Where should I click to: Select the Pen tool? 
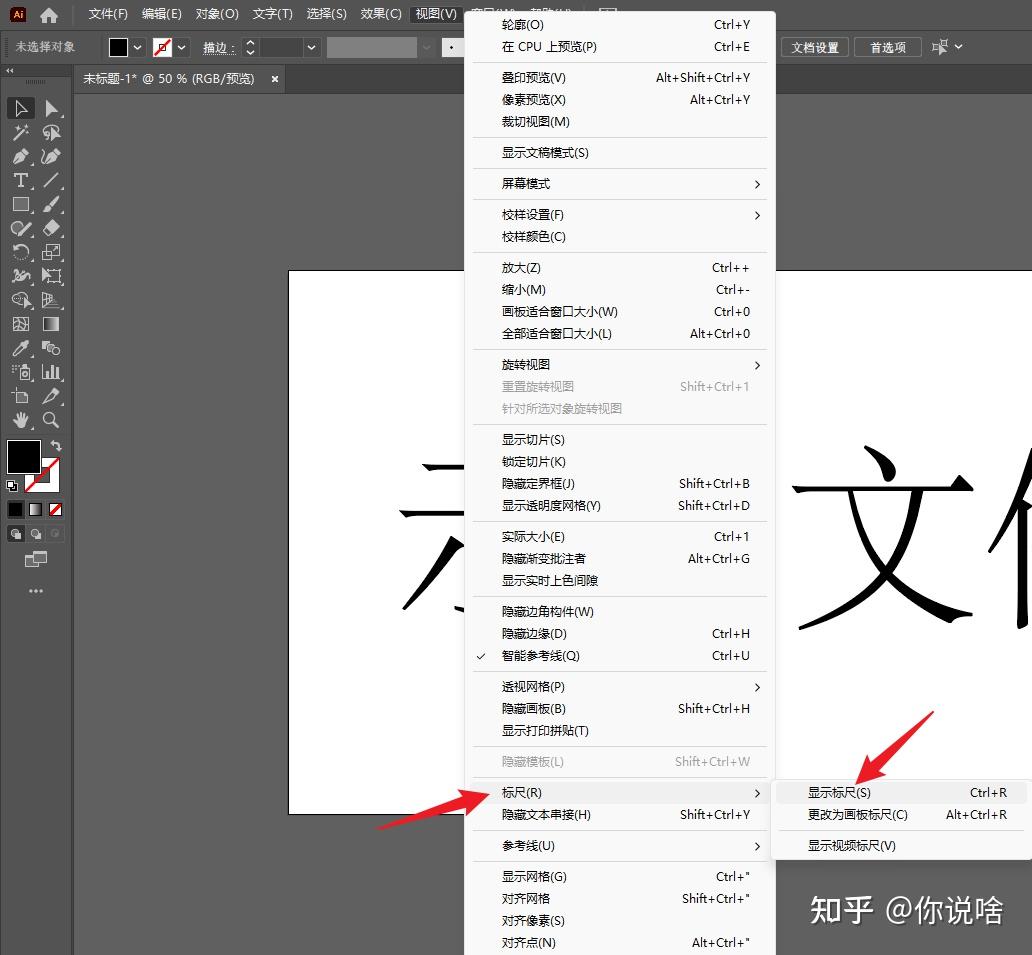20,157
